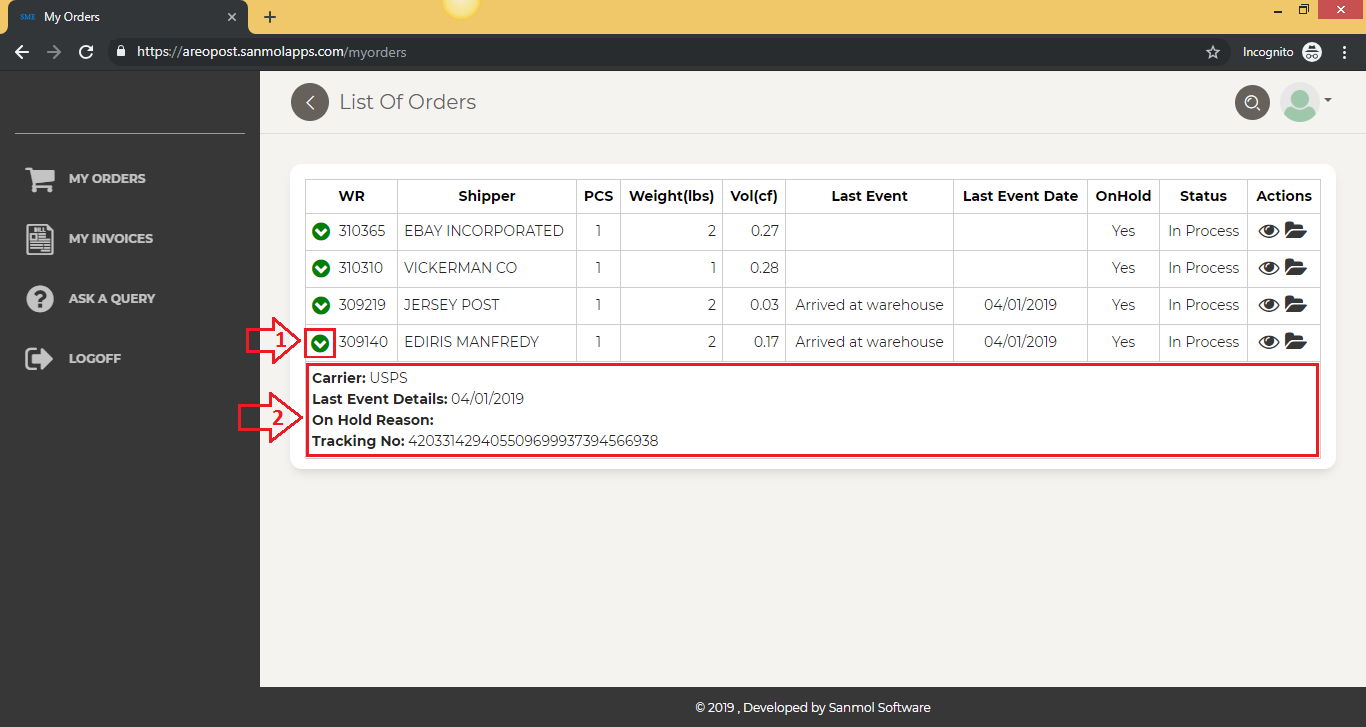
Task: Open the Chrome three-dot menu
Action: tap(1345, 52)
